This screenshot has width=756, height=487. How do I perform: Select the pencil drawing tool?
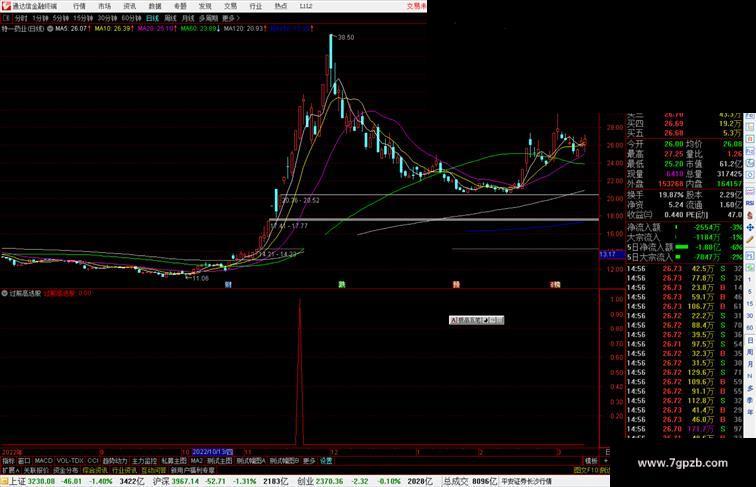[x=750, y=239]
